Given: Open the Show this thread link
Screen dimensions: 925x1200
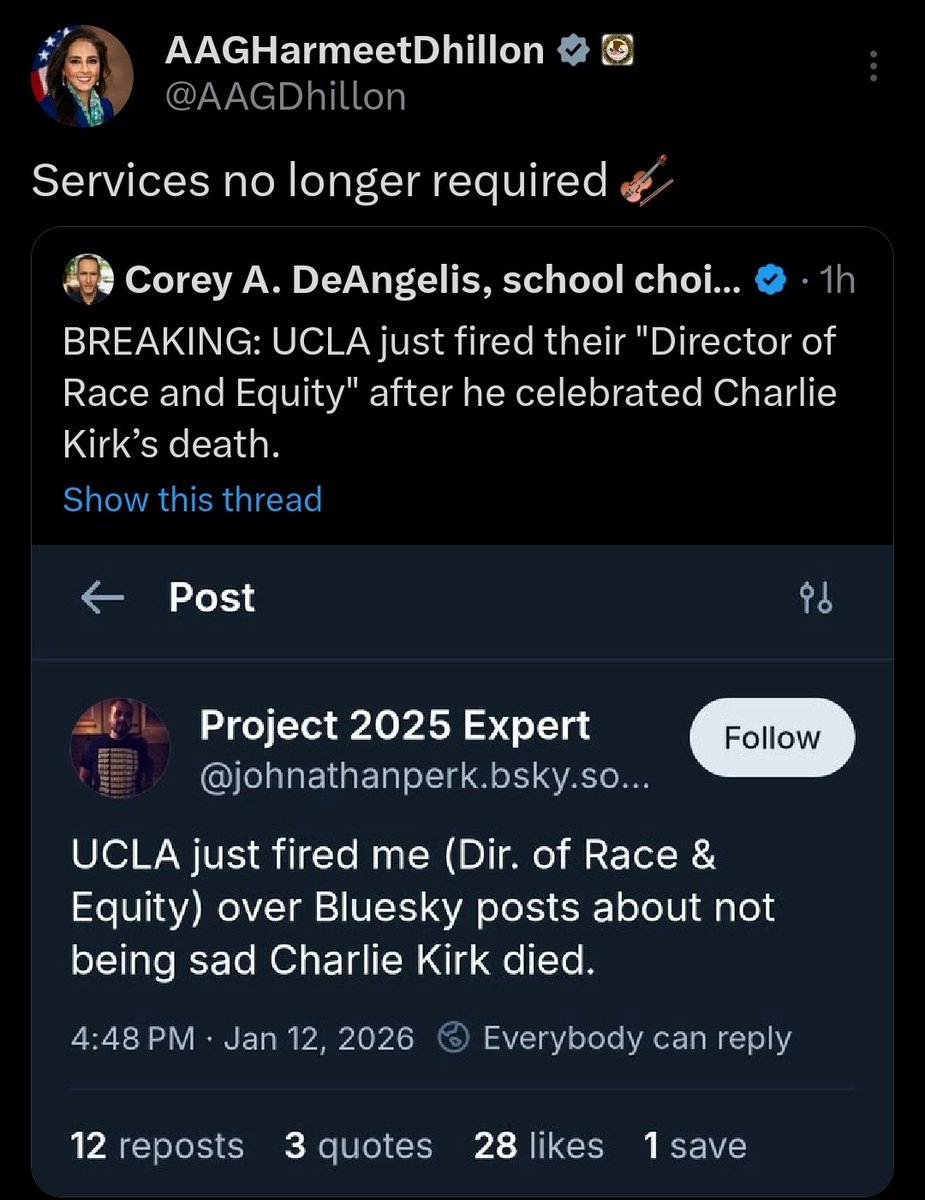Looking at the screenshot, I should click(x=192, y=498).
